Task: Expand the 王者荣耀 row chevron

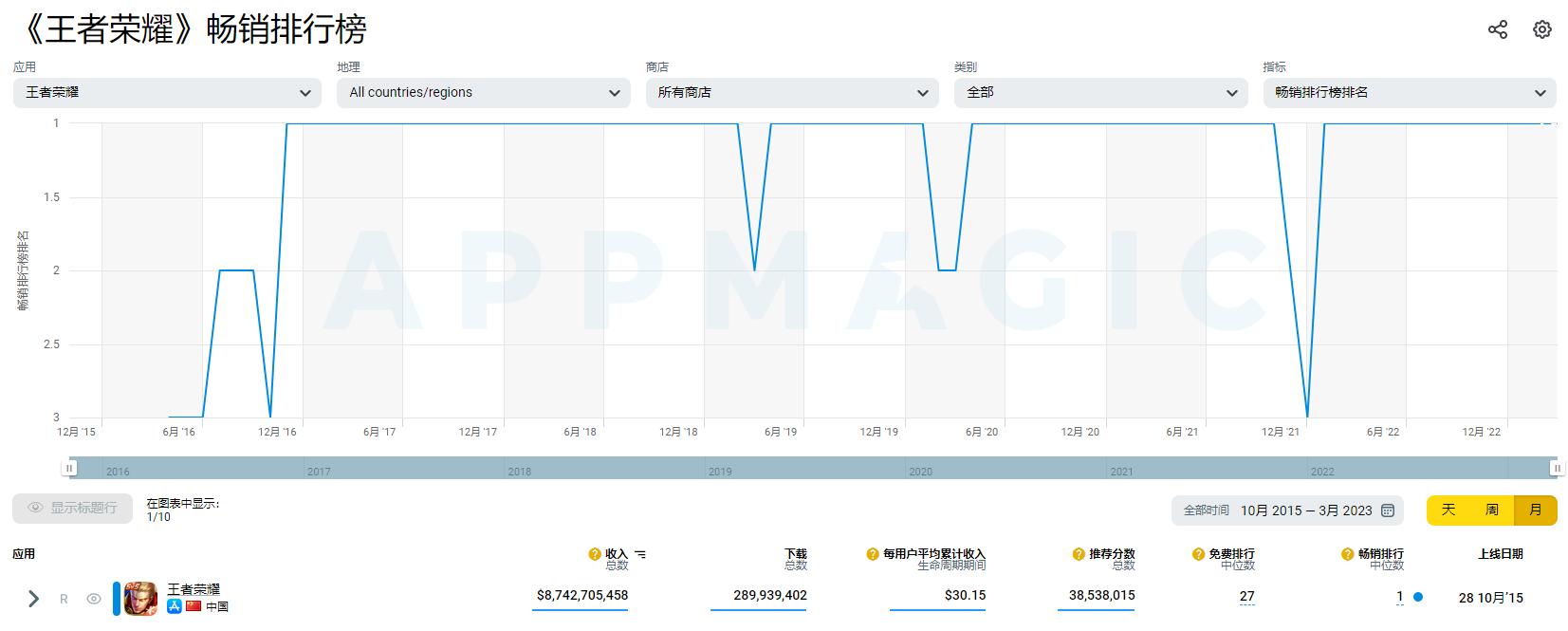Action: click(x=33, y=599)
